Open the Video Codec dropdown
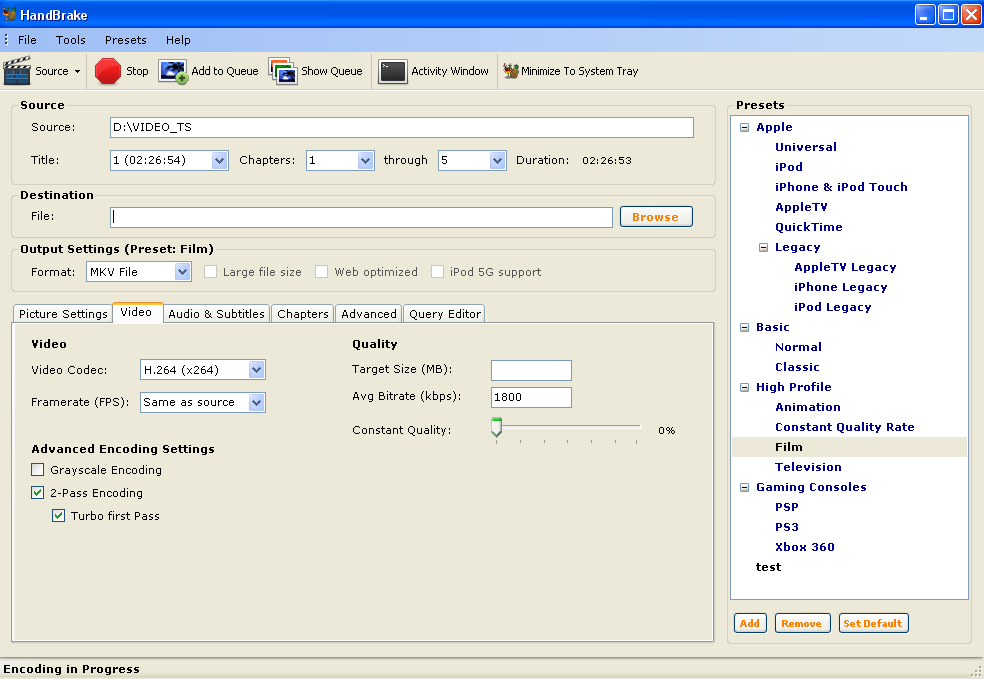The width and height of the screenshot is (984, 679). (x=256, y=371)
